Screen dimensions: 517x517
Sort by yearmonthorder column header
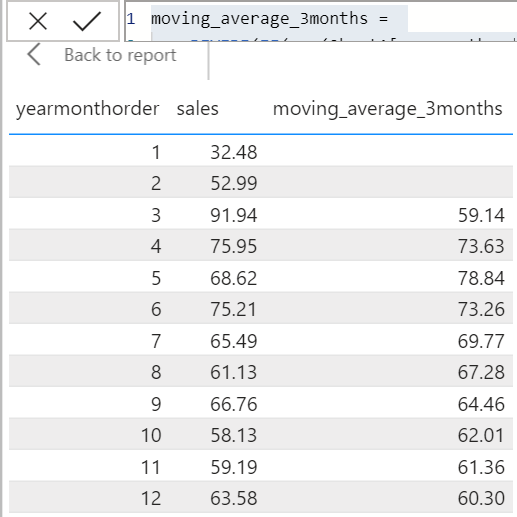tap(88, 109)
